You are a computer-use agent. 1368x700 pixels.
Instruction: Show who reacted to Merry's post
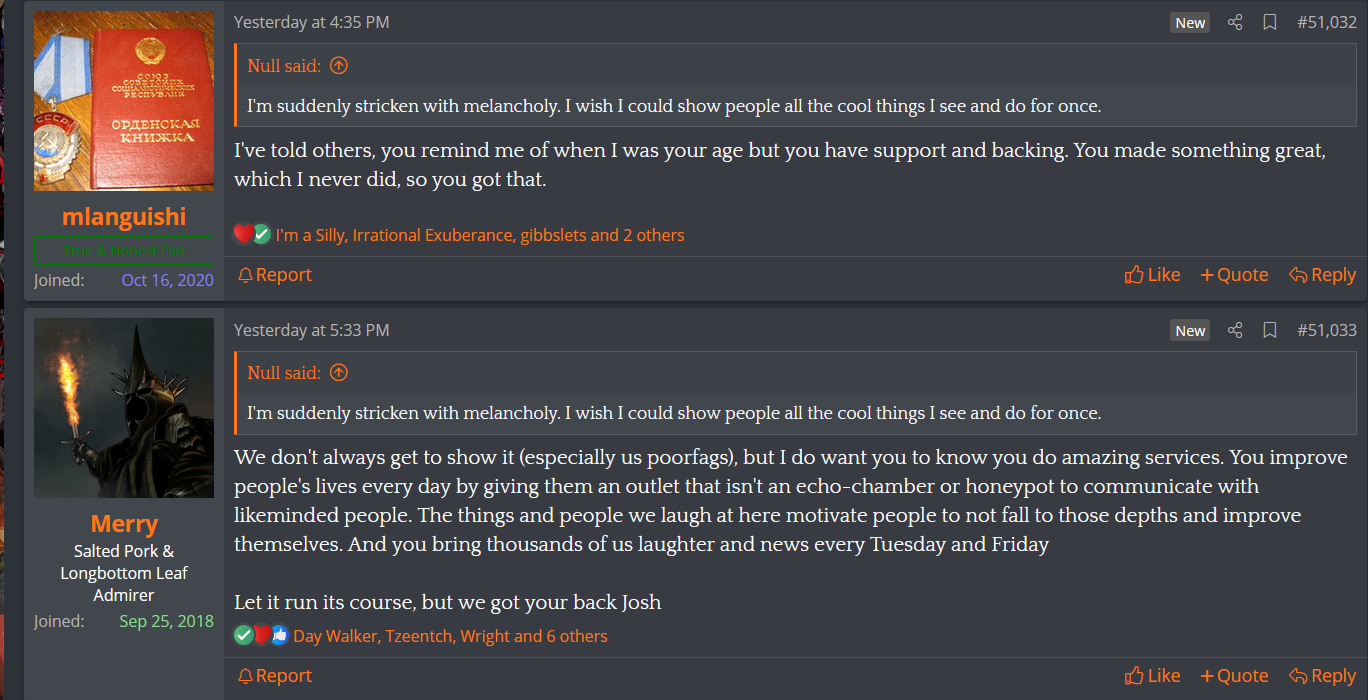[x=450, y=636]
